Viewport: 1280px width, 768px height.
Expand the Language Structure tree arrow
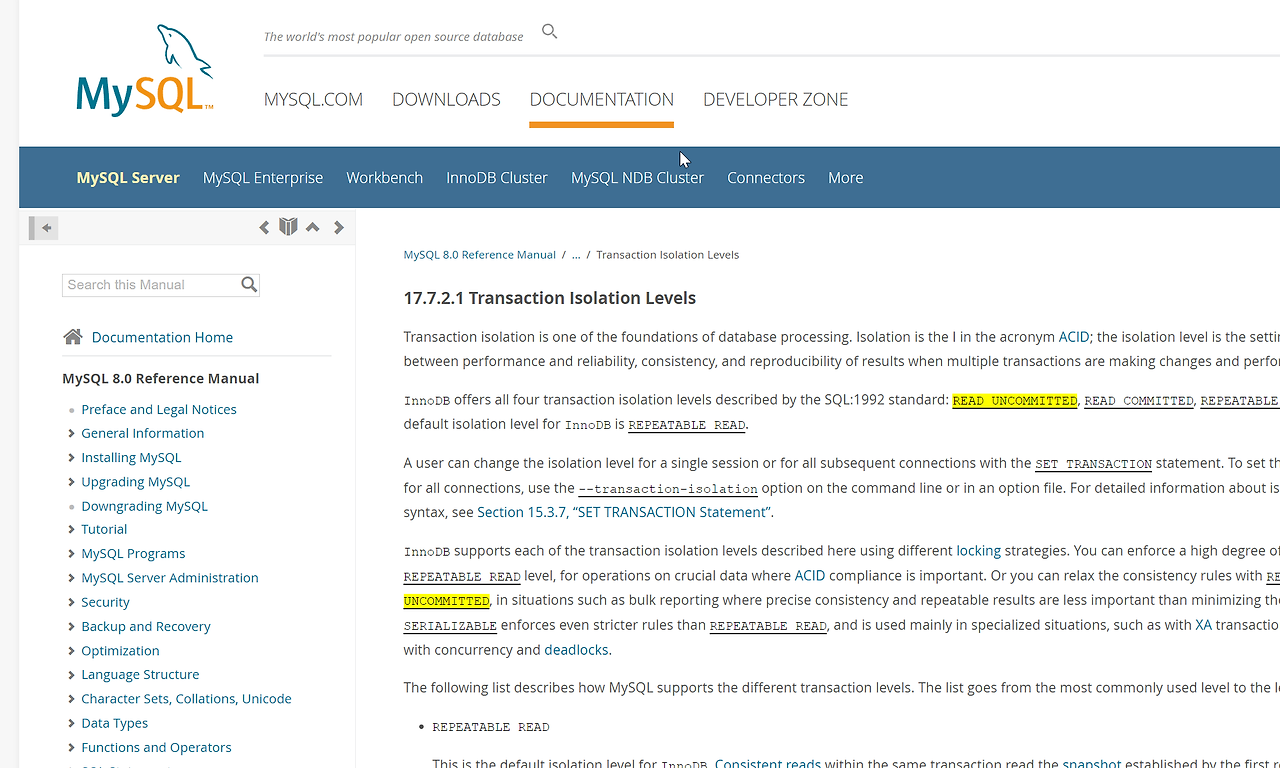click(71, 674)
